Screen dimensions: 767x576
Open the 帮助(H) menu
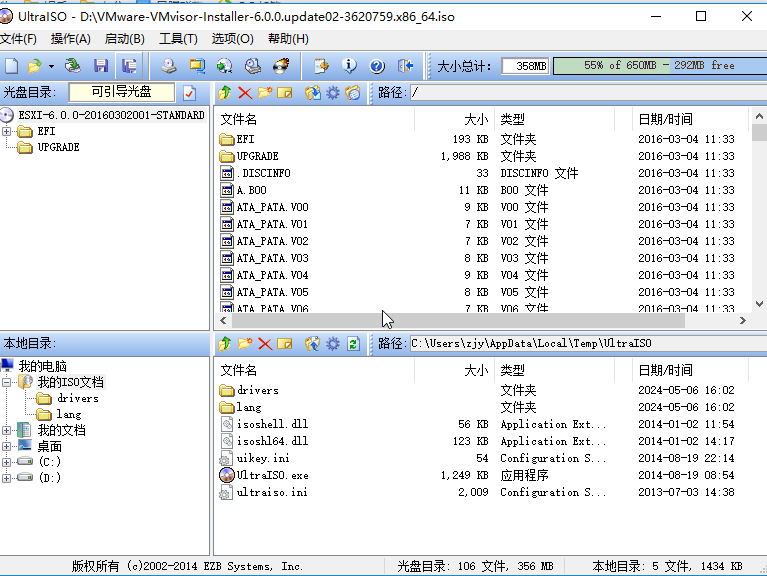pos(288,39)
